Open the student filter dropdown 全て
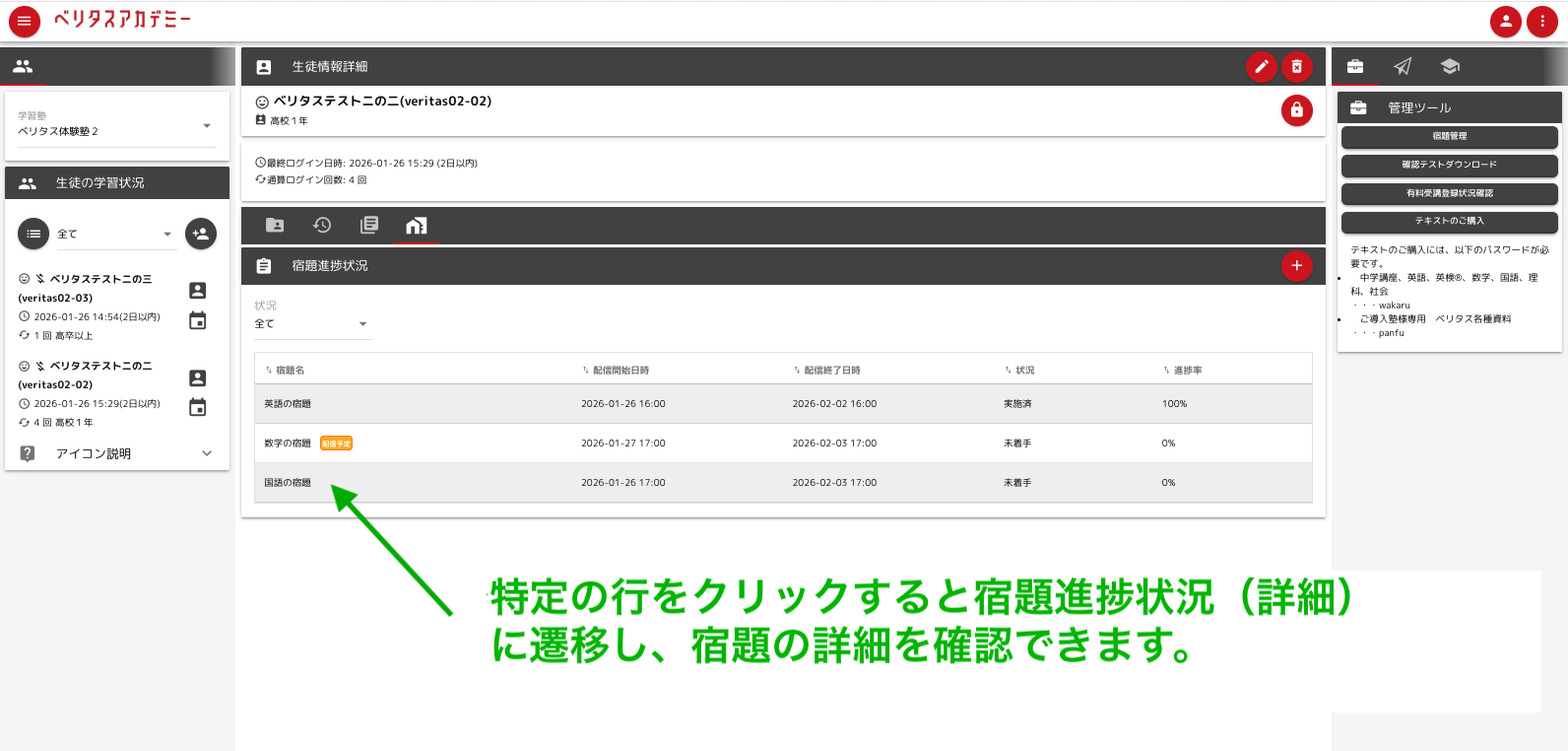The height and width of the screenshot is (751, 1568). pyautogui.click(x=115, y=234)
